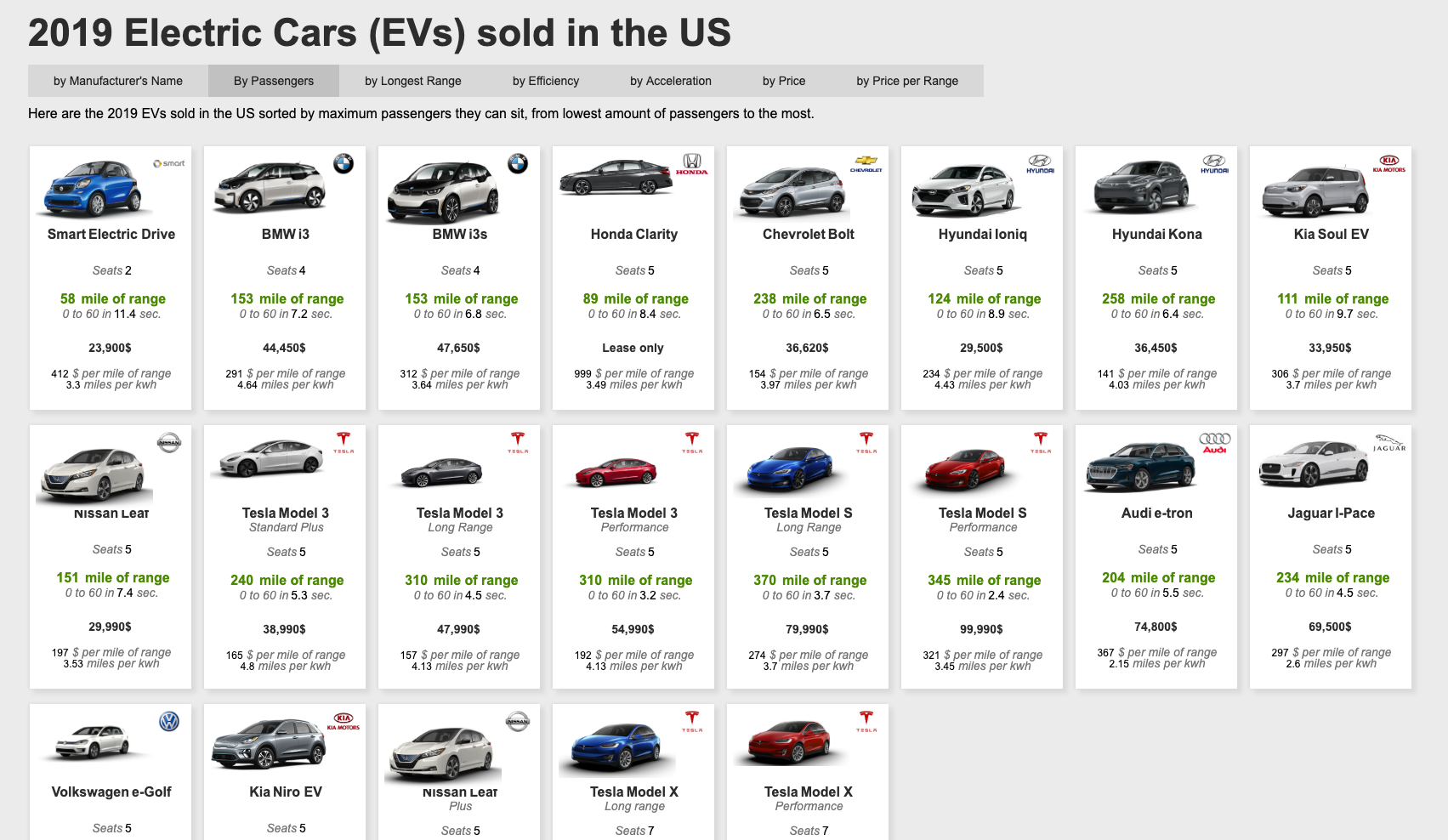
Task: Click the Volkswagen logo on the e-Golf card
Action: [171, 722]
